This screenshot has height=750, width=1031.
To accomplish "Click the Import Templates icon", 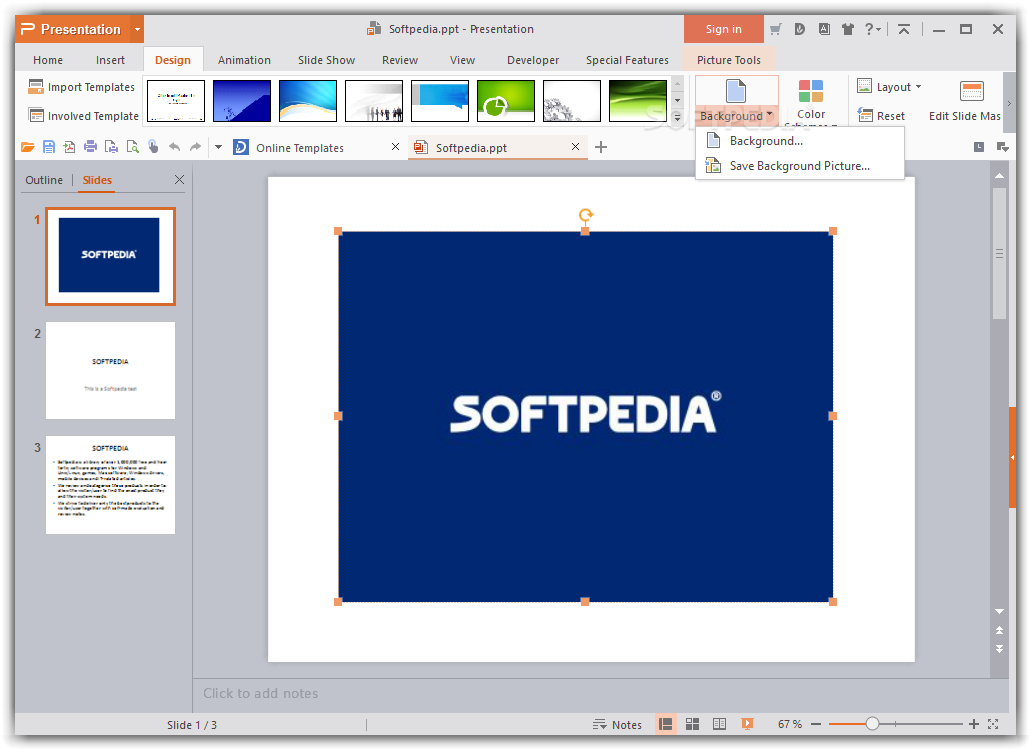I will (36, 87).
